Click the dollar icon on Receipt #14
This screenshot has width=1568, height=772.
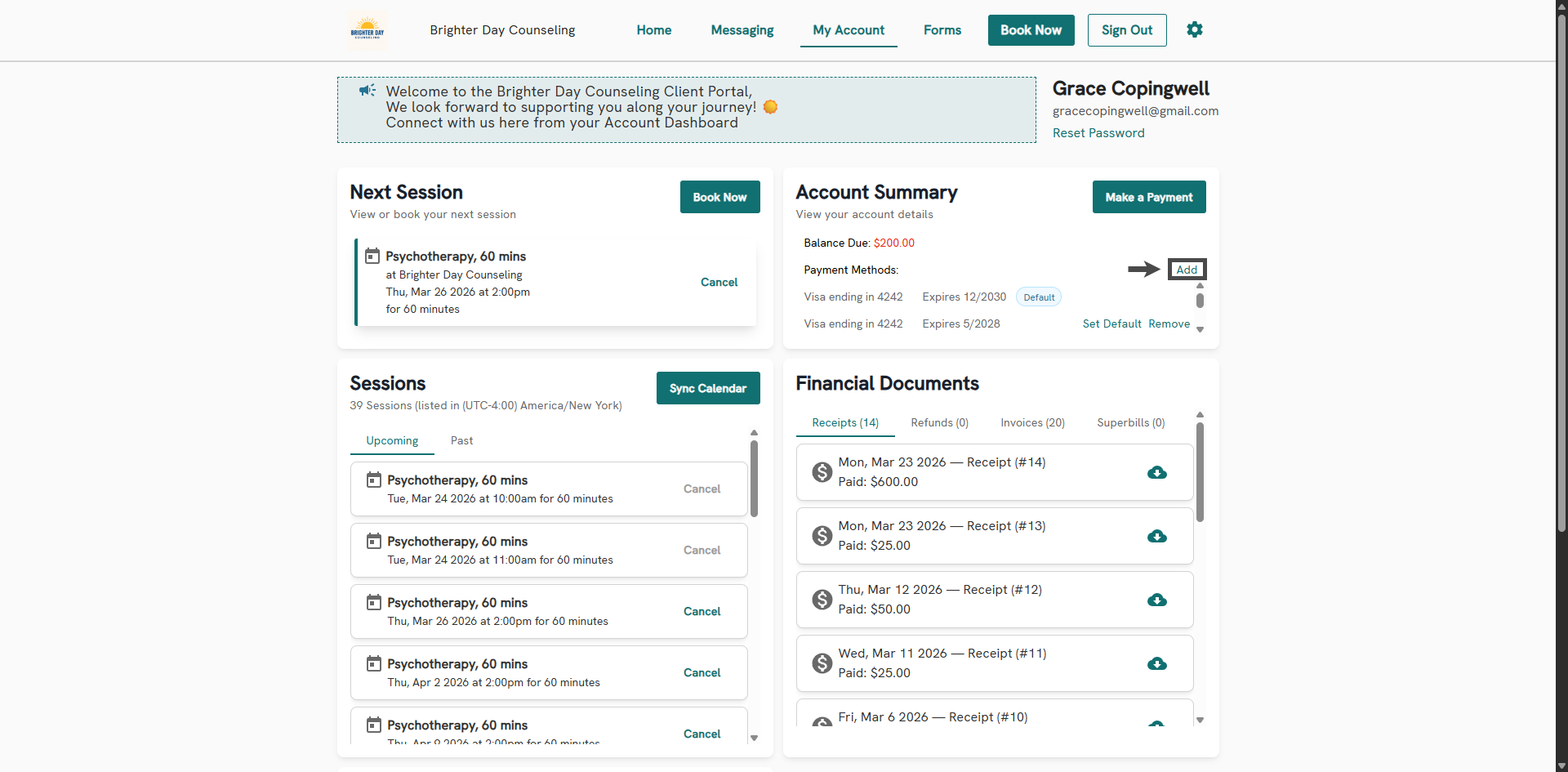pos(822,472)
